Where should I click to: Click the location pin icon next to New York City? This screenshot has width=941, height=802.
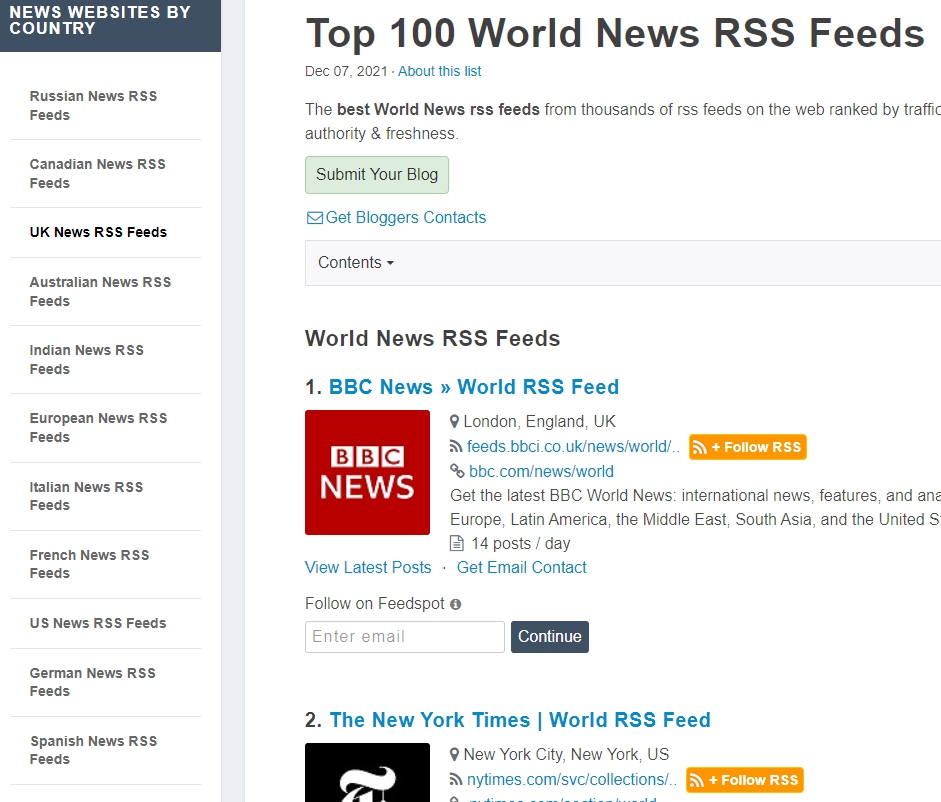tap(455, 755)
